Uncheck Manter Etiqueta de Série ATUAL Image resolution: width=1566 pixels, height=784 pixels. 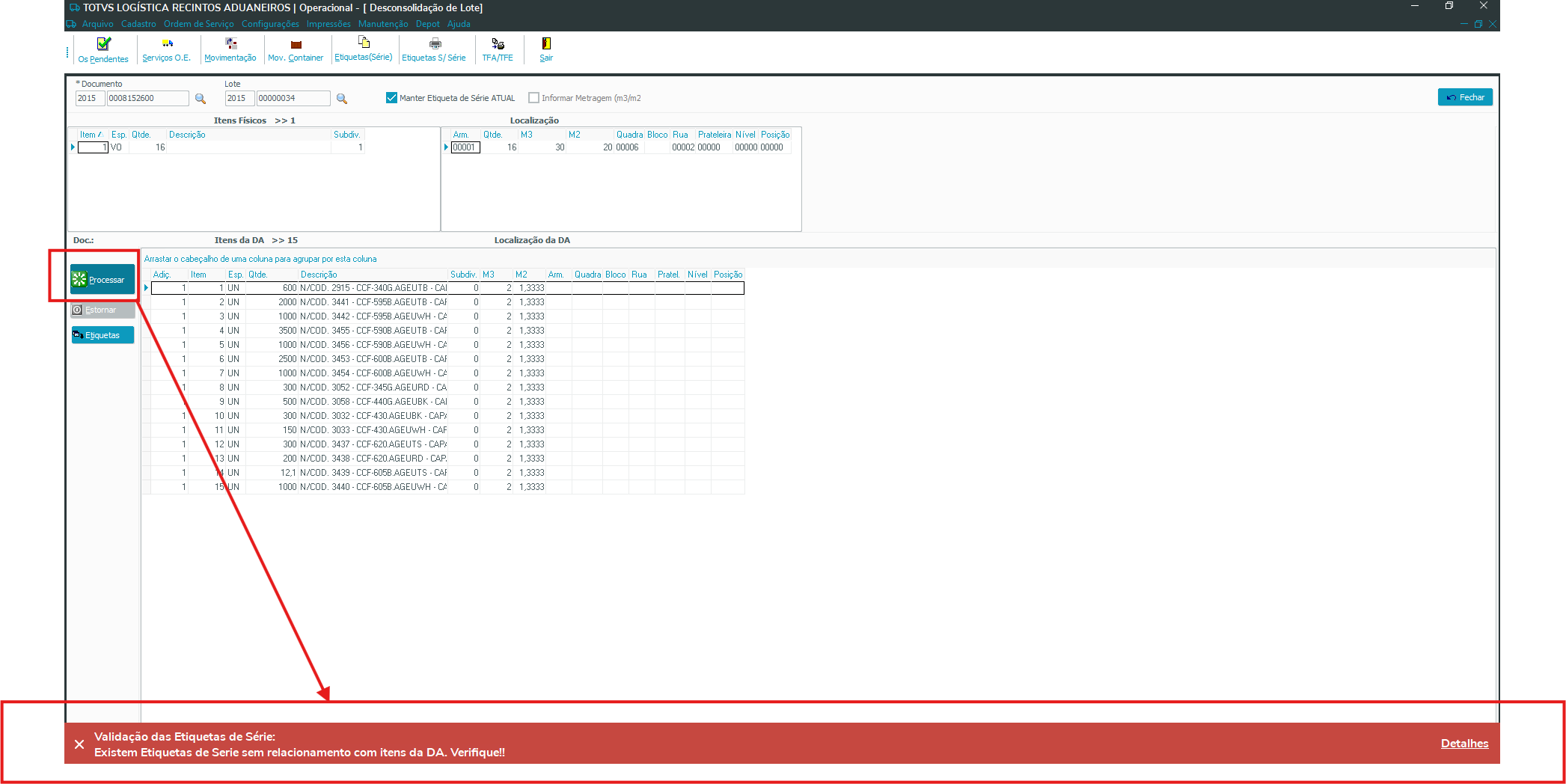coord(391,98)
